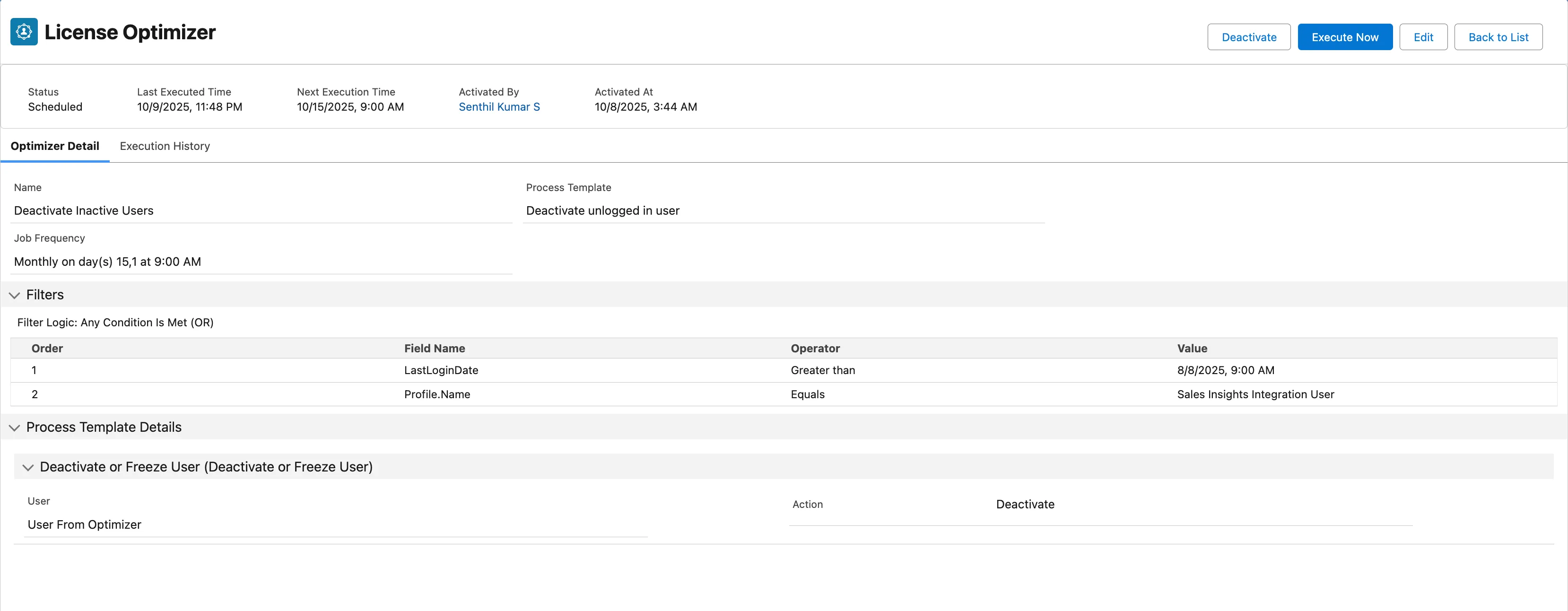This screenshot has width=1568, height=611.
Task: Click the Deactivate Inactive Users name field
Action: click(x=84, y=210)
